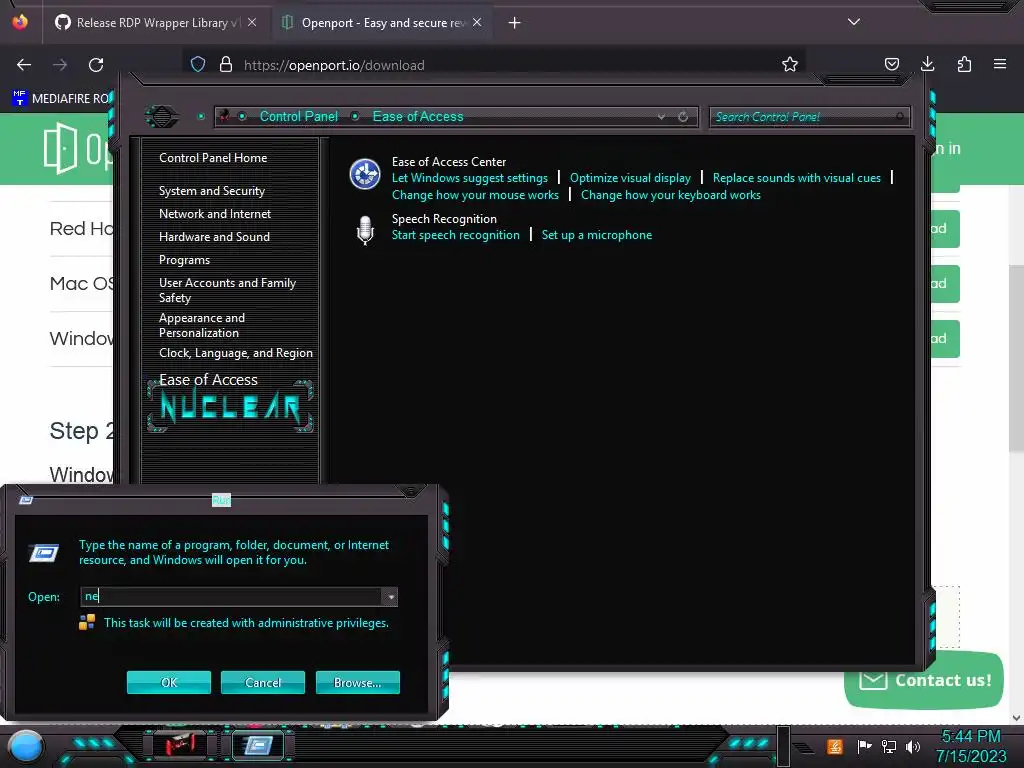The width and height of the screenshot is (1024, 768).
Task: Click the red taskbar application button
Action: pos(180,744)
